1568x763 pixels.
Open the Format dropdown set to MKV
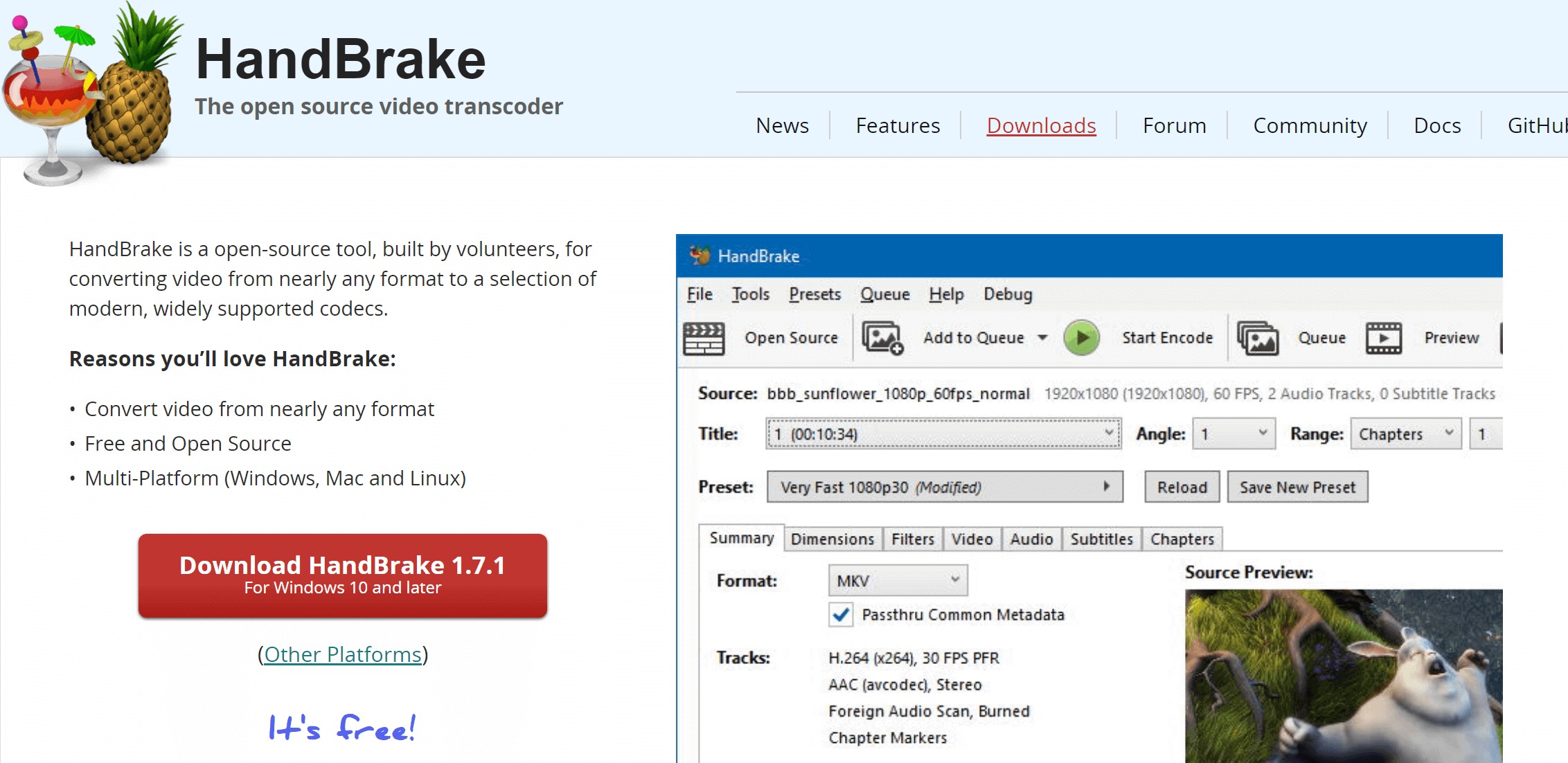pos(898,580)
